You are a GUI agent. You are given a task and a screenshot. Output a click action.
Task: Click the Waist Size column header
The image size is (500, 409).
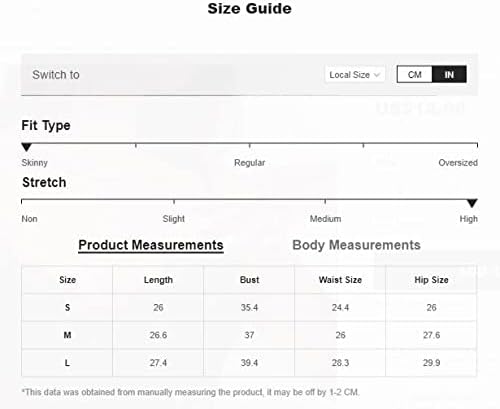pyautogui.click(x=340, y=280)
